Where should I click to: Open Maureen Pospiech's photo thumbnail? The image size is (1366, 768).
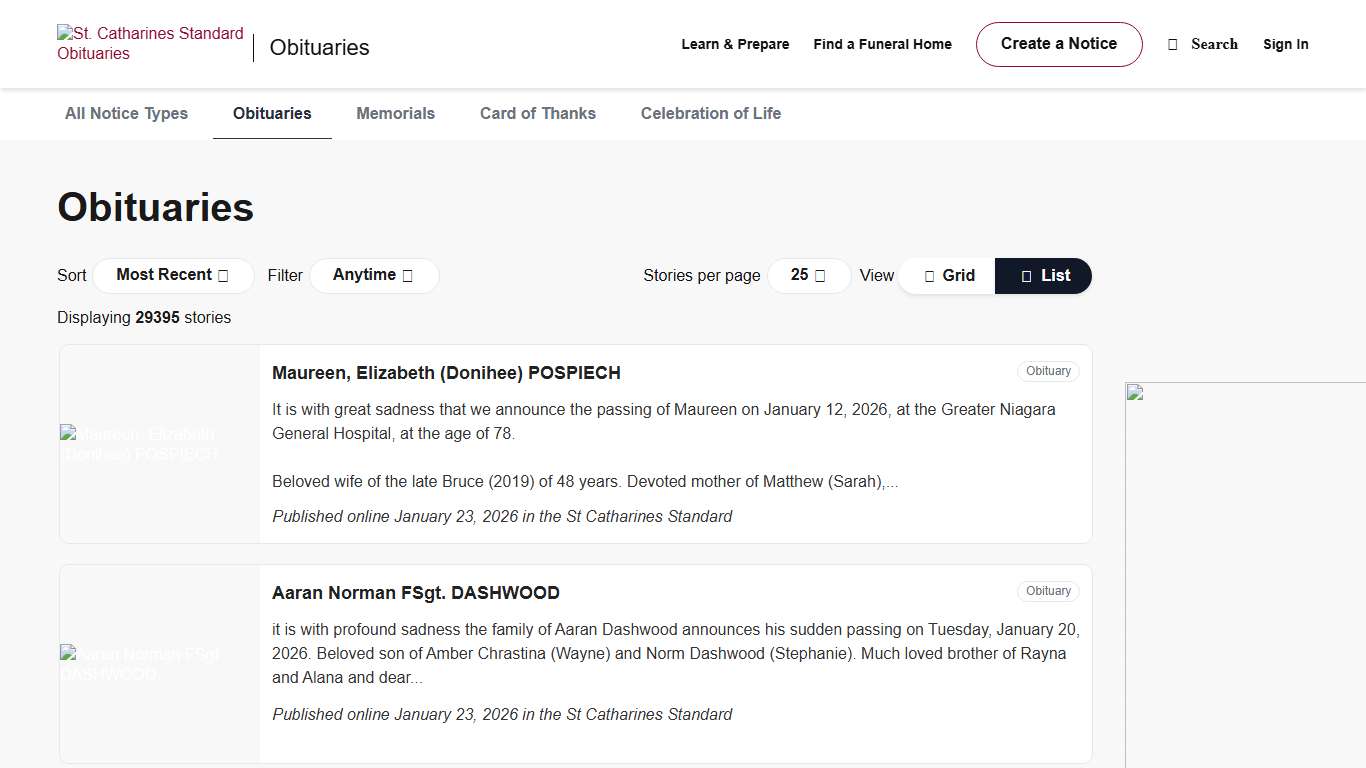(160, 444)
